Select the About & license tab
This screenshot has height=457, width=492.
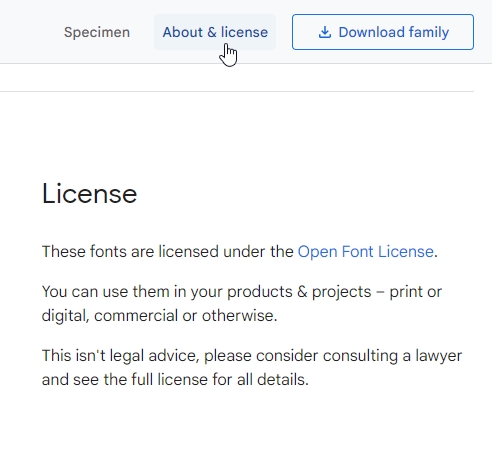click(215, 32)
